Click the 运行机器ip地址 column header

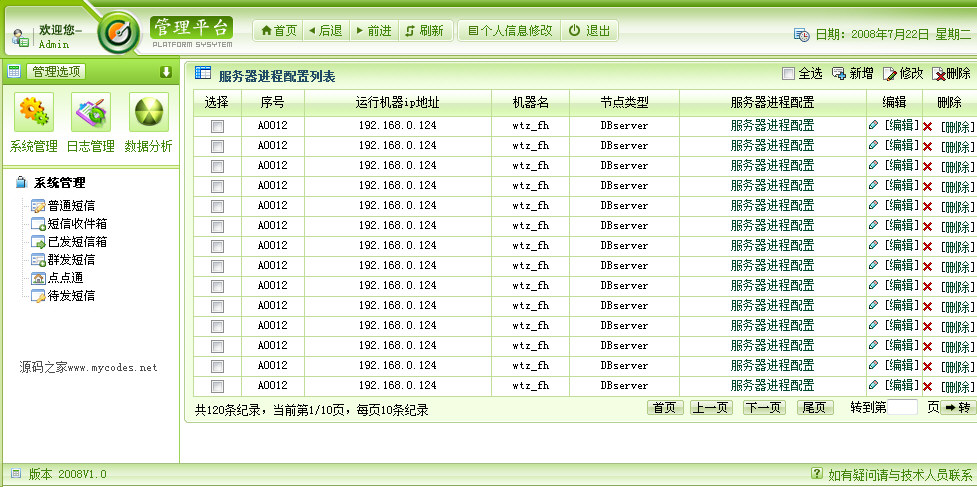click(x=398, y=103)
